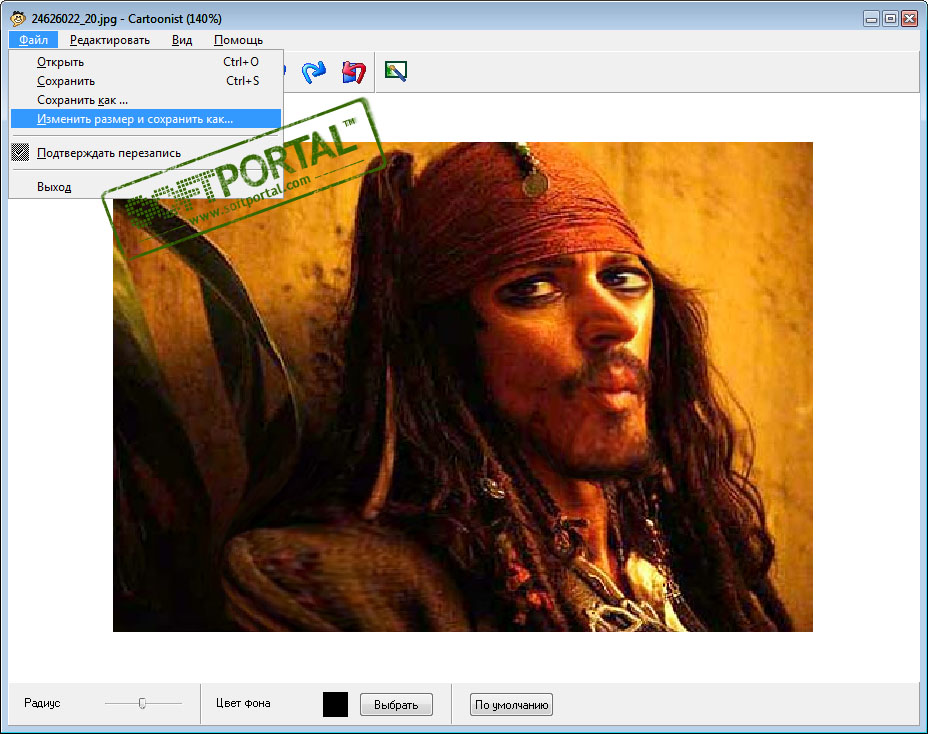This screenshot has width=928, height=734.
Task: Click the Cartoonist app icon in title bar
Action: click(x=17, y=18)
